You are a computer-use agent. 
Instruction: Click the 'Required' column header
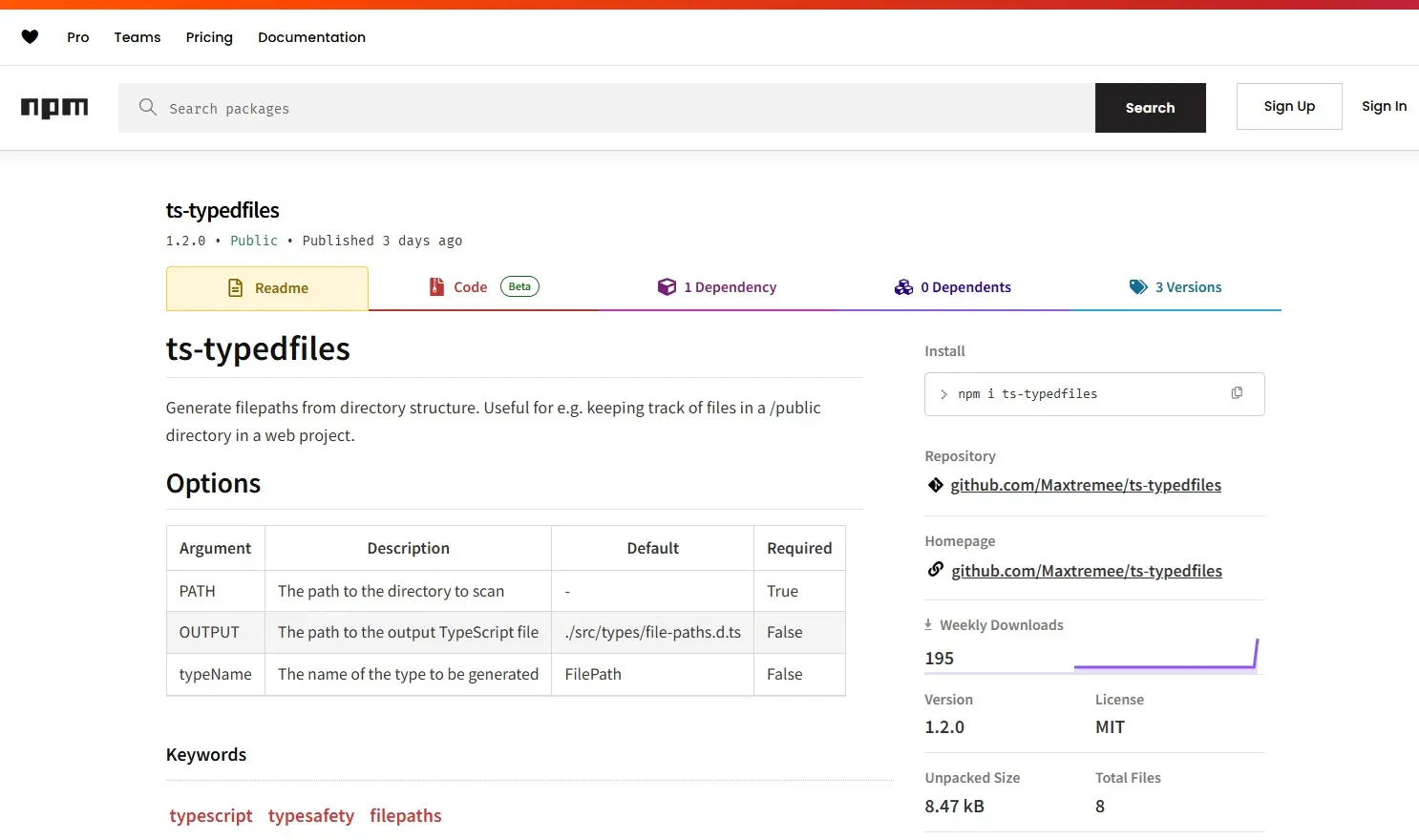pos(799,548)
